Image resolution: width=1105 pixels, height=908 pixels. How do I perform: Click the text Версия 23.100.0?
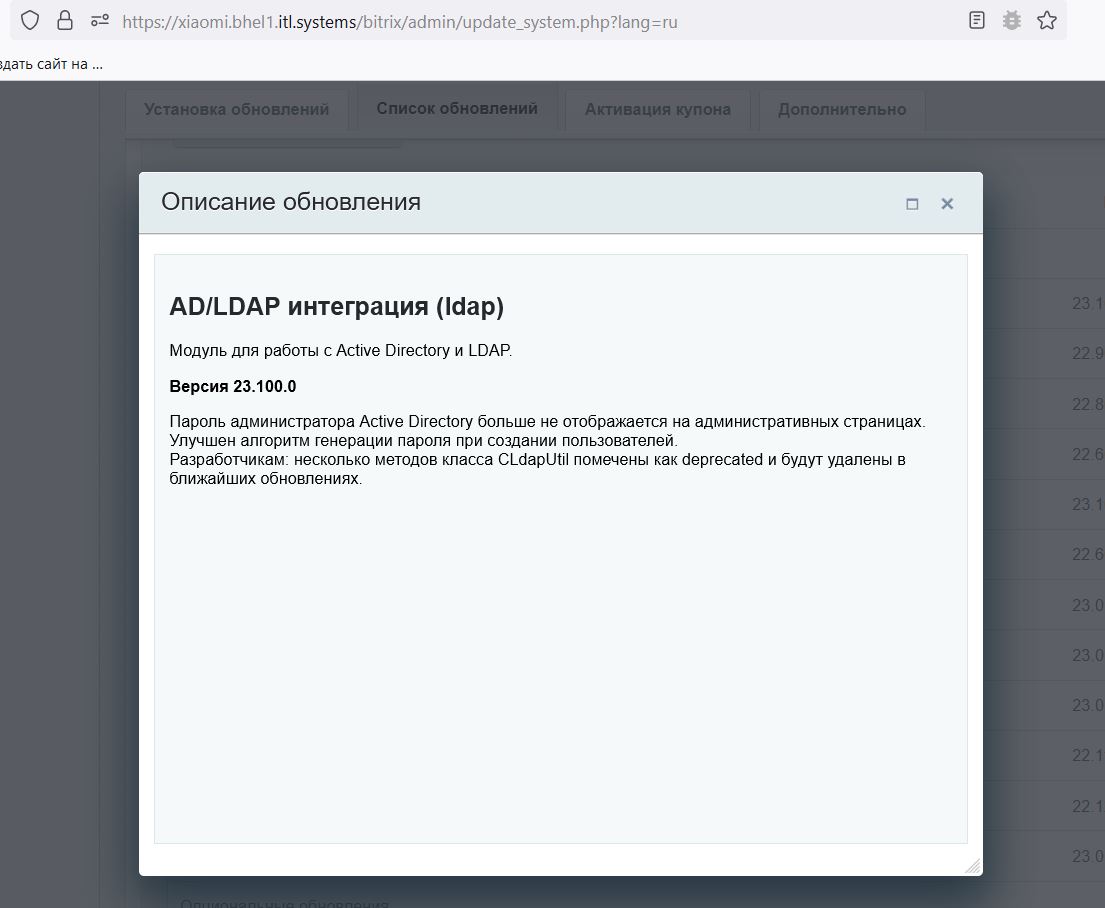(x=233, y=386)
